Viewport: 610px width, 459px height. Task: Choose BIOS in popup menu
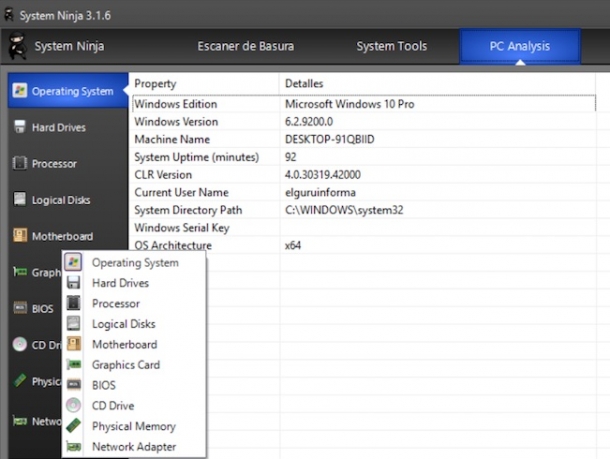(134, 385)
